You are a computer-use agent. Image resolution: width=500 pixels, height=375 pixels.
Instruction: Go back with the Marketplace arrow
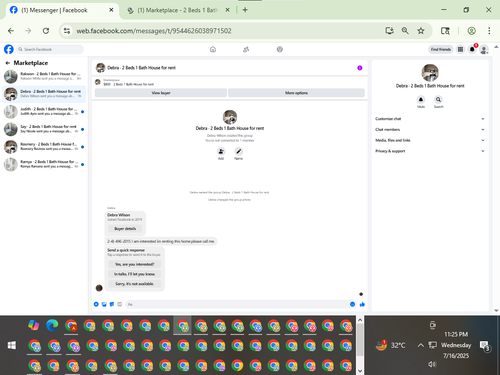(x=8, y=63)
